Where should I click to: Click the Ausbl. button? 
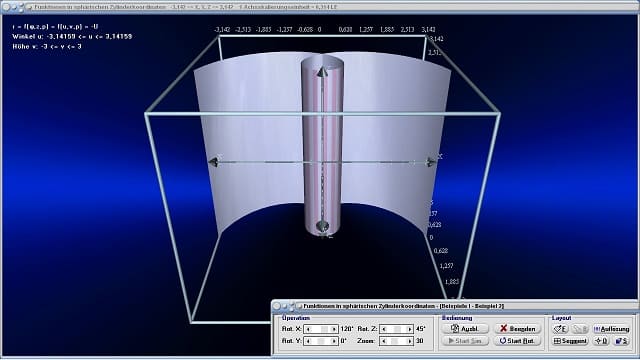click(465, 329)
